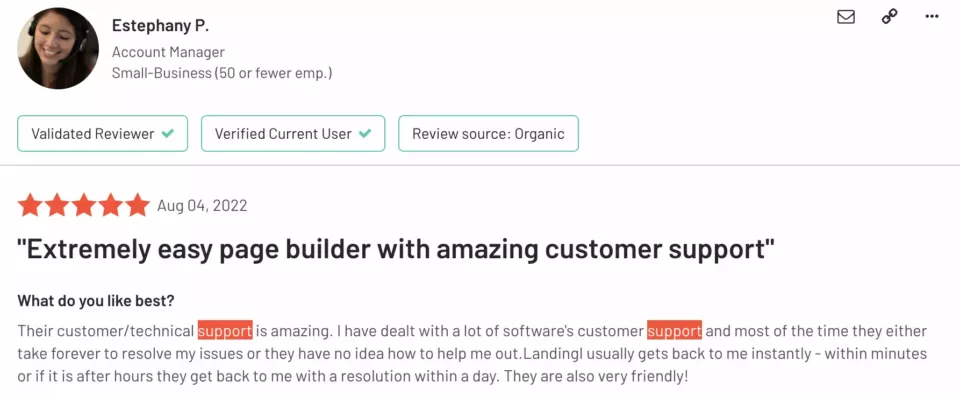Click the Verified Current User badge

pyautogui.click(x=293, y=133)
